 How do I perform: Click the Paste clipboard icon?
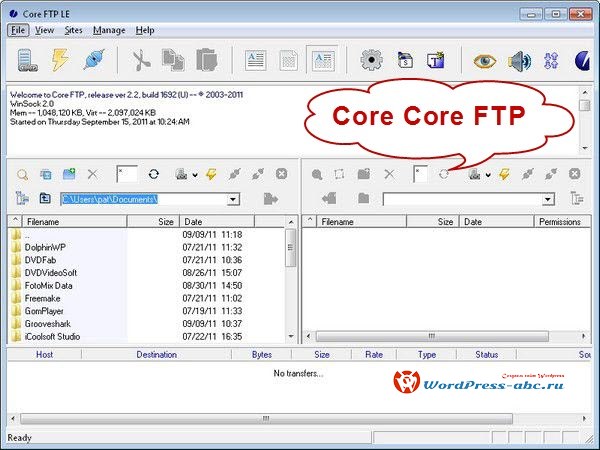206,60
